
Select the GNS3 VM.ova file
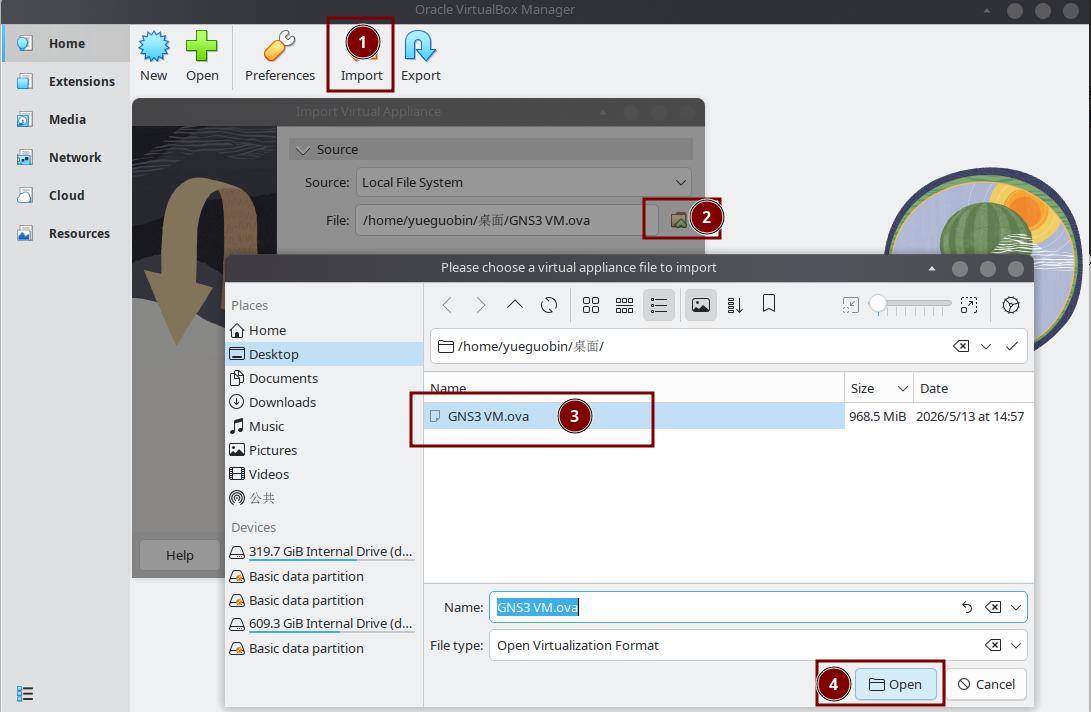pos(634,416)
